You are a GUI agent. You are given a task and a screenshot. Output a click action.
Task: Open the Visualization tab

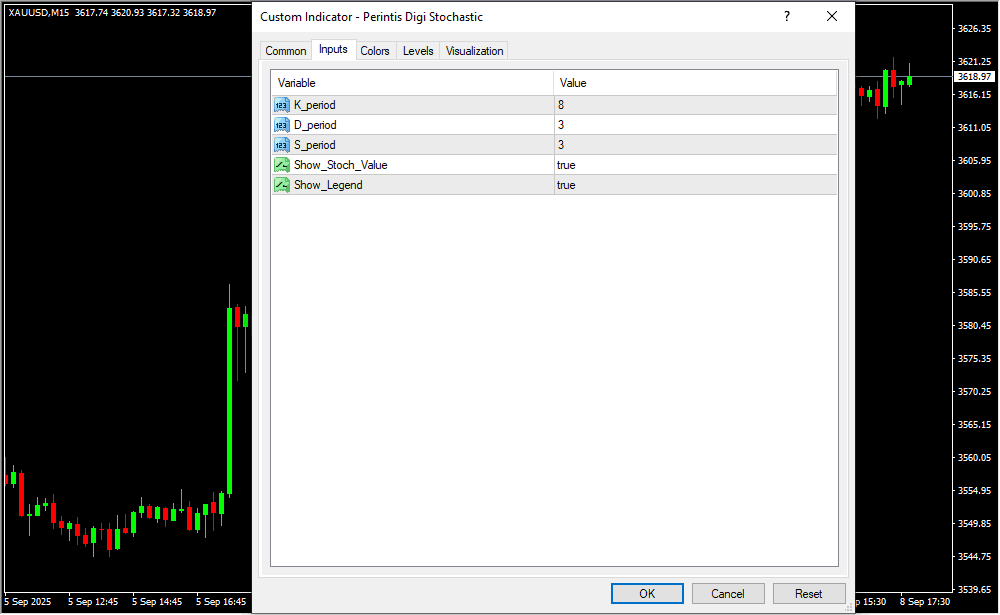pos(474,51)
